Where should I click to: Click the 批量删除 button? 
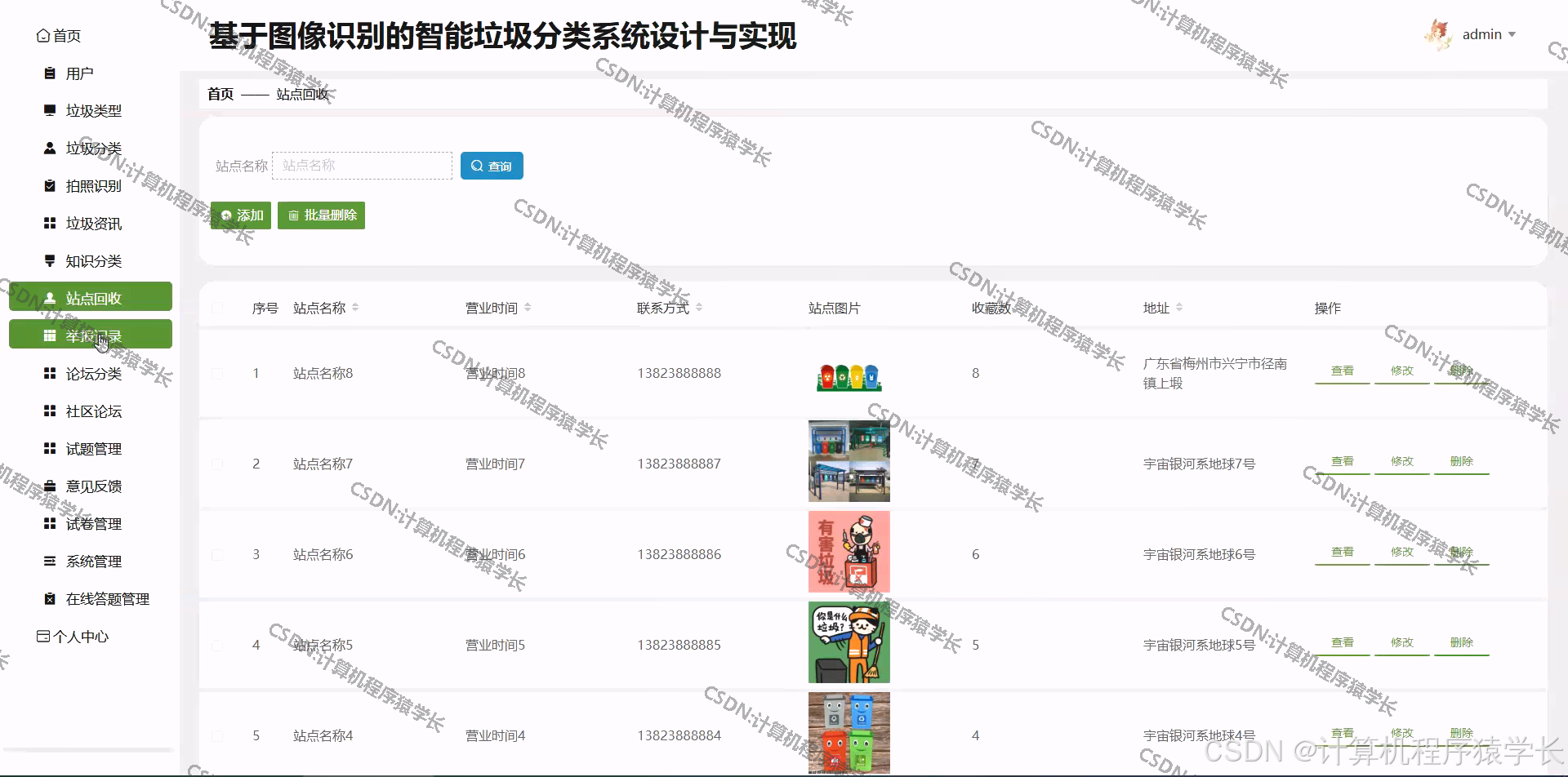pos(321,215)
